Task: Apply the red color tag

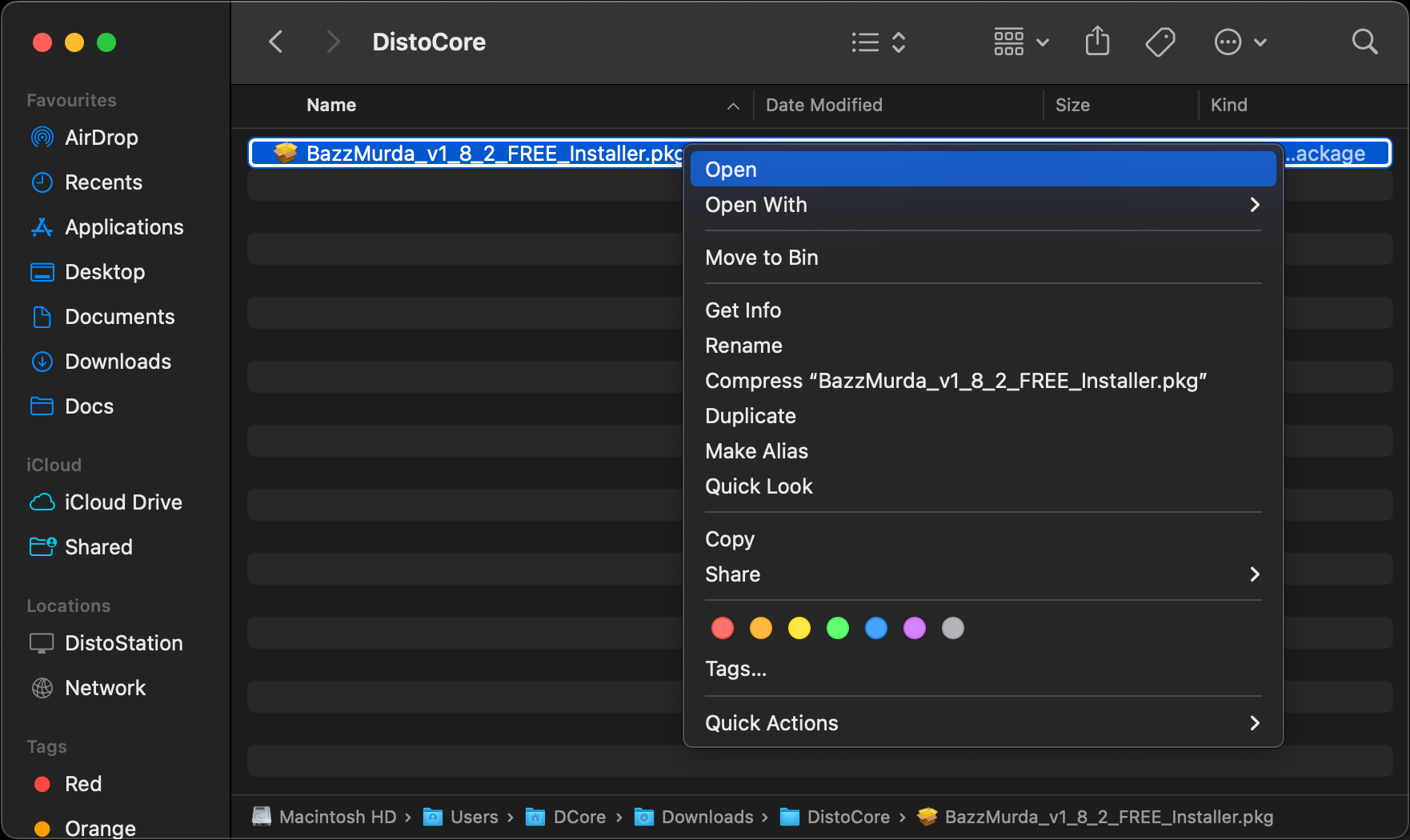Action: point(723,628)
